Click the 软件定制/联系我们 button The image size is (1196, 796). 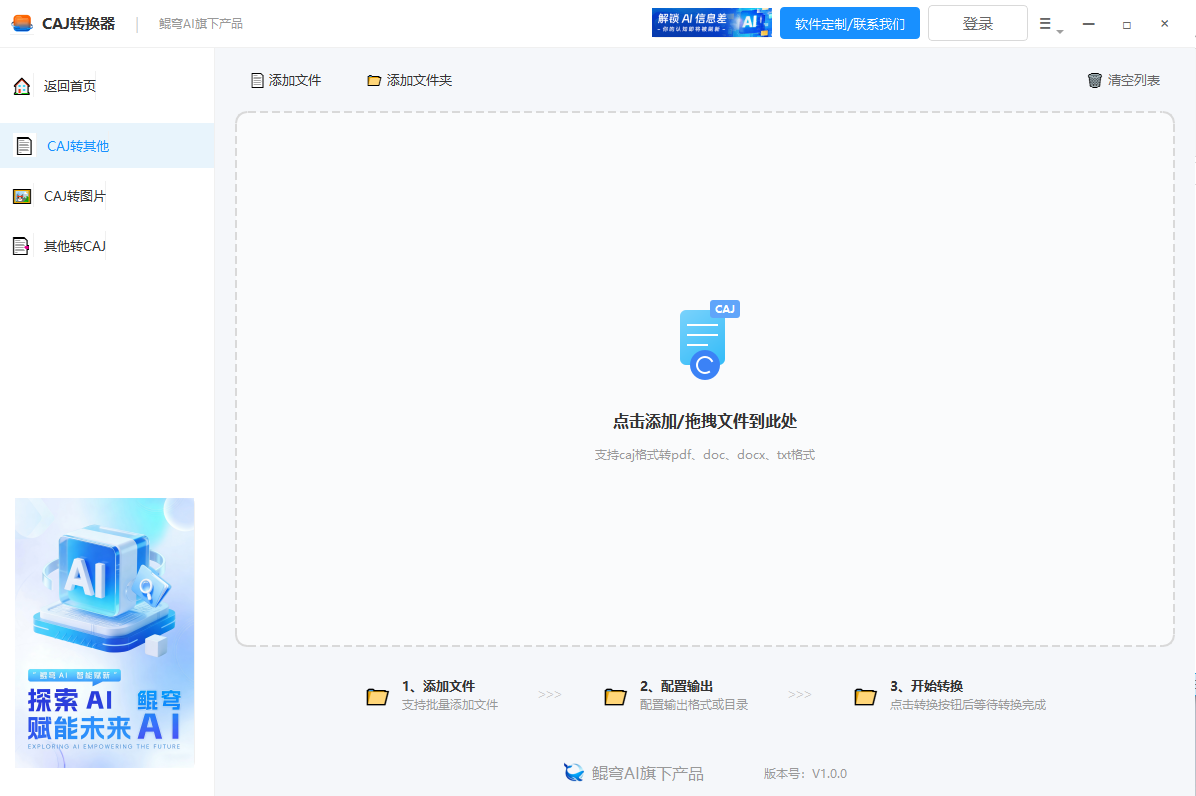(849, 22)
